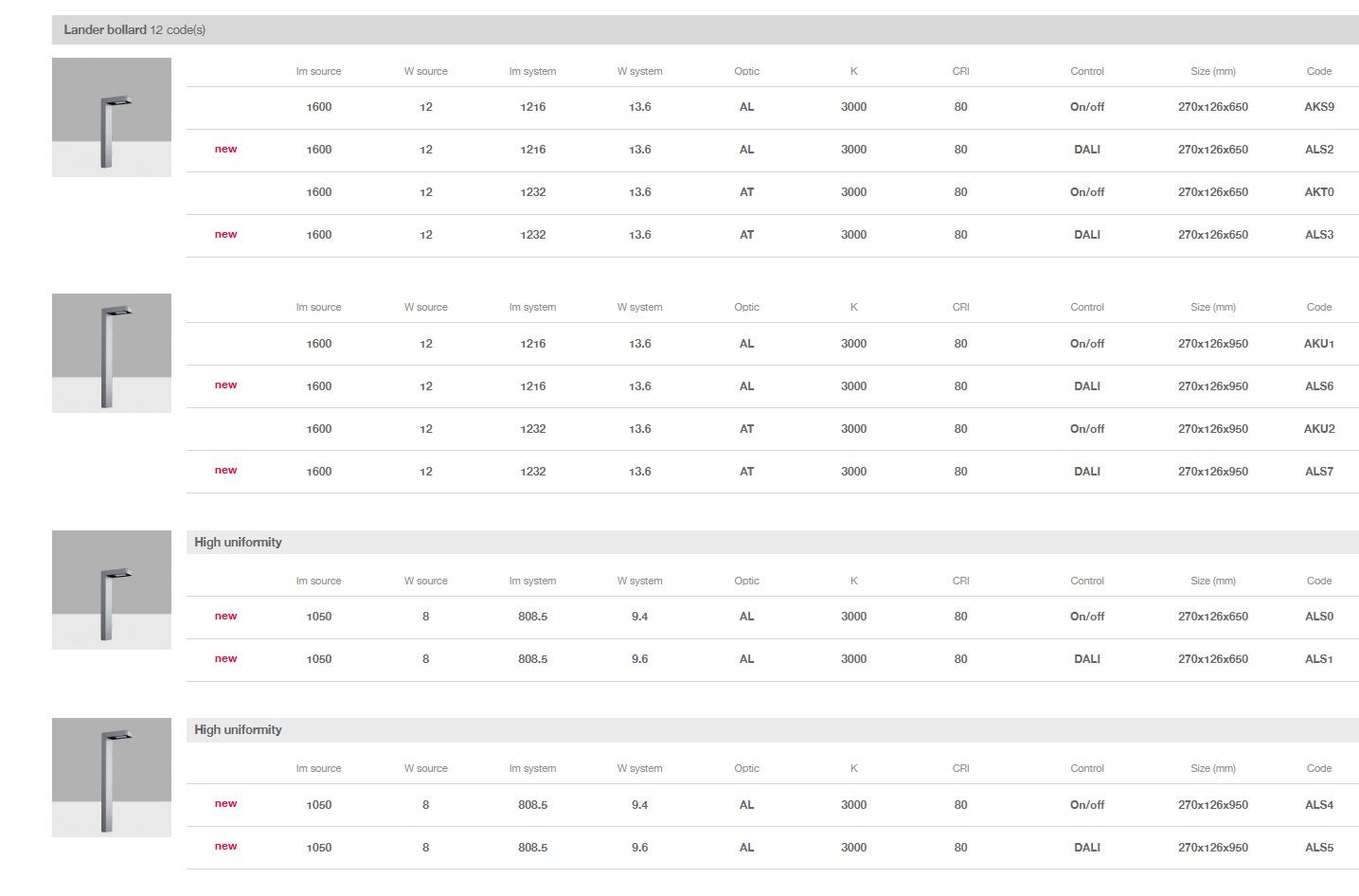
Task: Click the first High uniformity heading bar
Action: coord(238,543)
